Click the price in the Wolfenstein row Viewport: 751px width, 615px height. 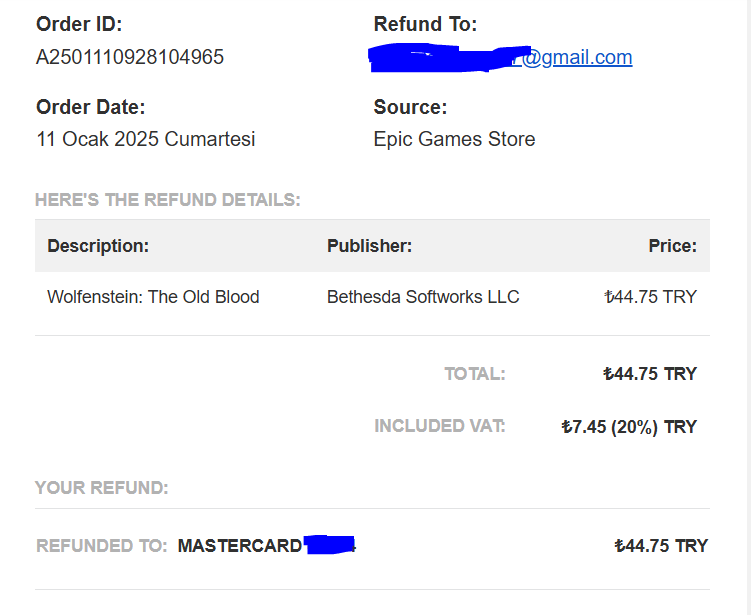tap(651, 297)
